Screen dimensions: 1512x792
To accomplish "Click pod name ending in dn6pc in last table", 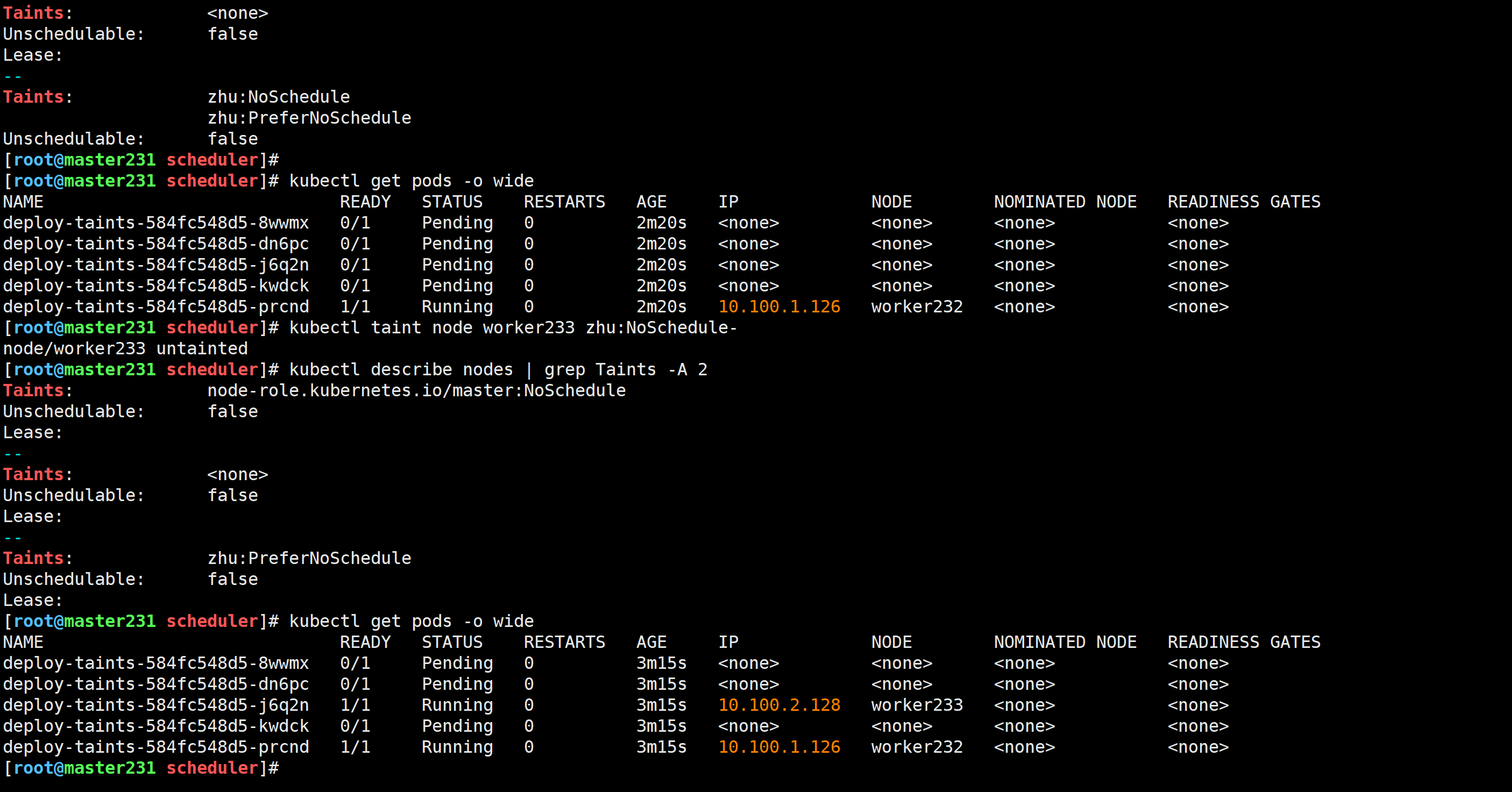I will pos(155,684).
